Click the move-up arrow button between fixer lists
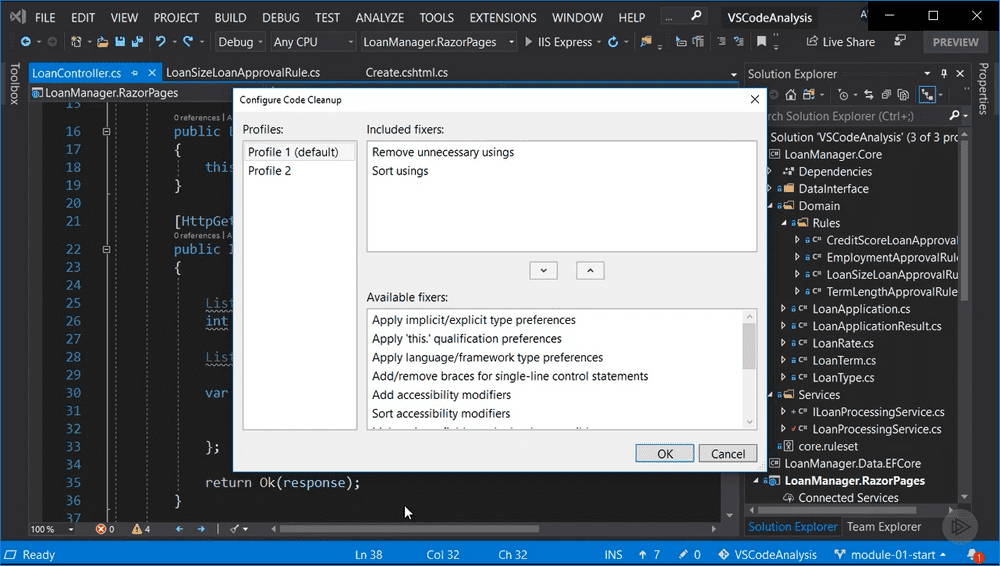Screen dimensions: 1000x566 coord(591,271)
